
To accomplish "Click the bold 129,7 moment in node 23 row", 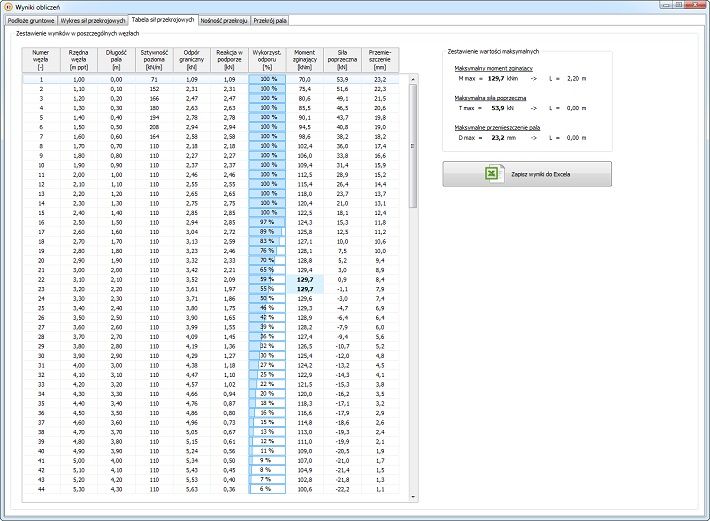I will click(x=305, y=289).
